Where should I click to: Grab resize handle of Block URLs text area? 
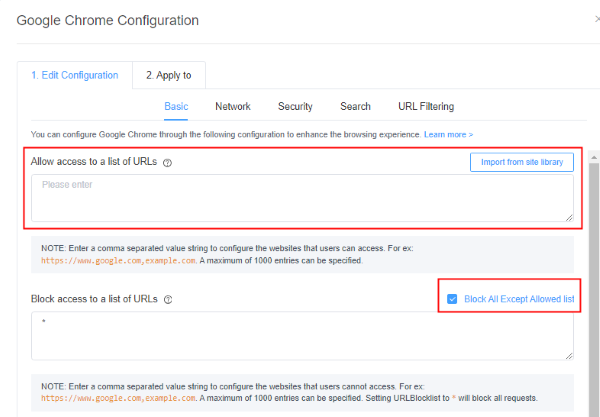tap(569, 356)
